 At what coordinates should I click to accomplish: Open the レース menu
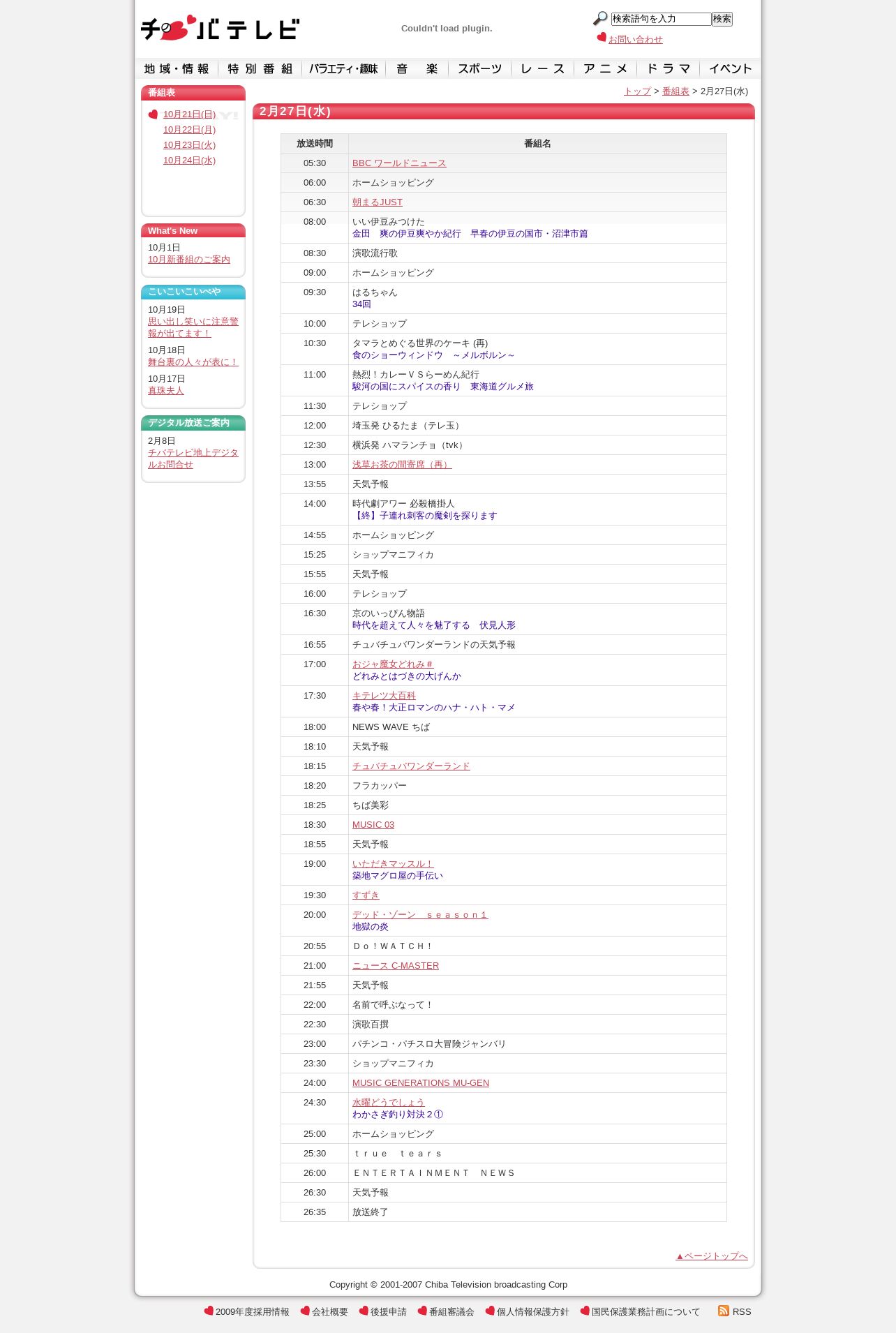pos(543,68)
